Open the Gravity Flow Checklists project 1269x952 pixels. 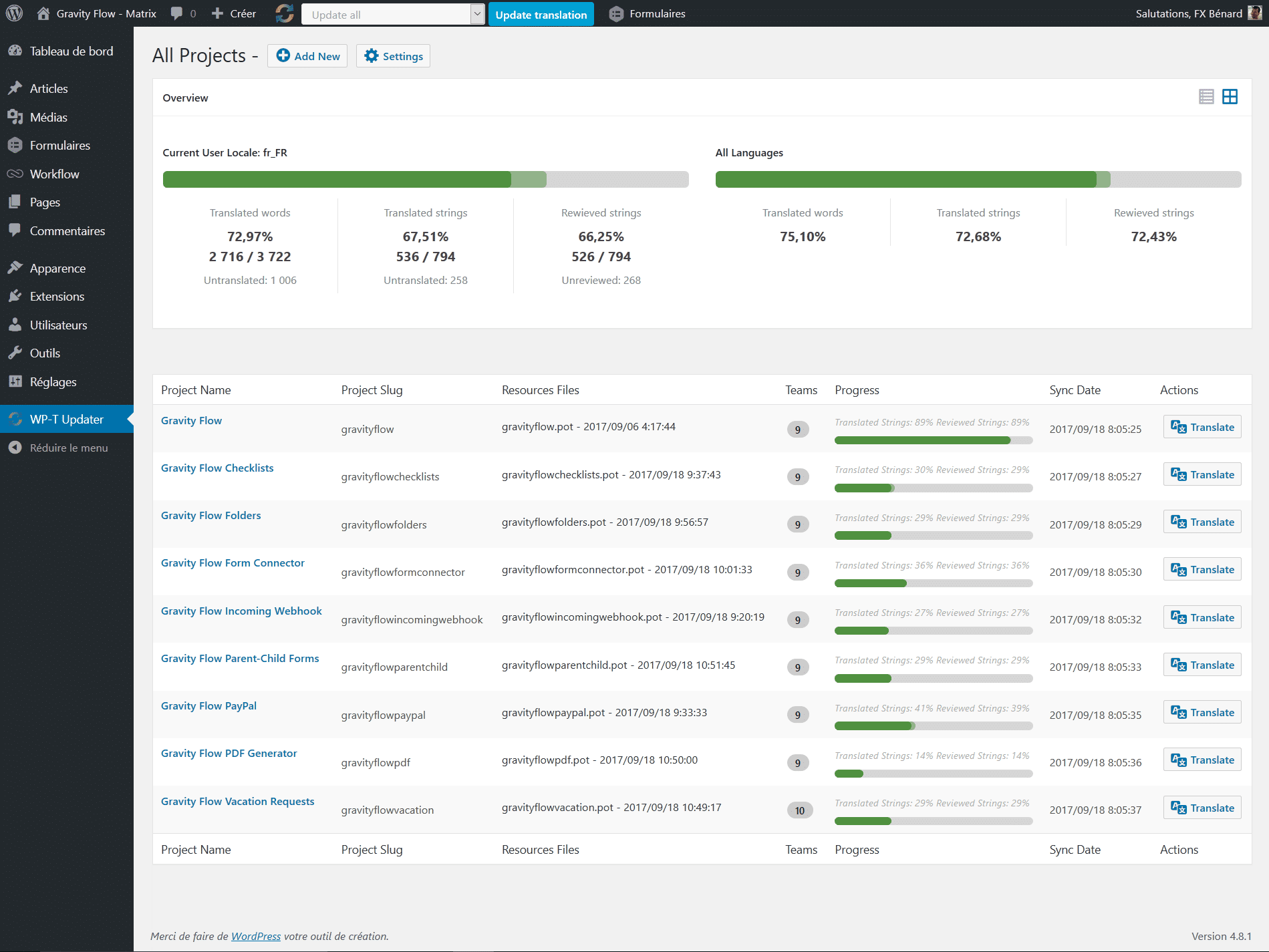point(217,468)
